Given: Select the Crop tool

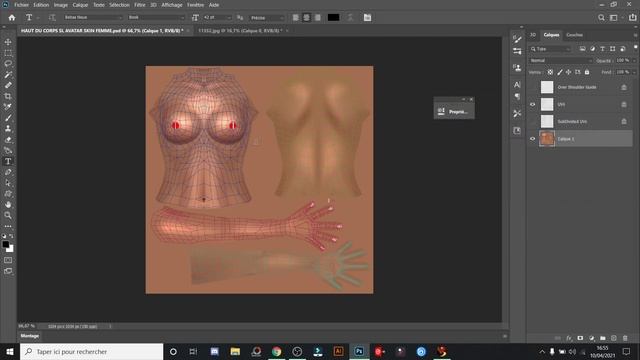Looking at the screenshot, I should click(8, 96).
